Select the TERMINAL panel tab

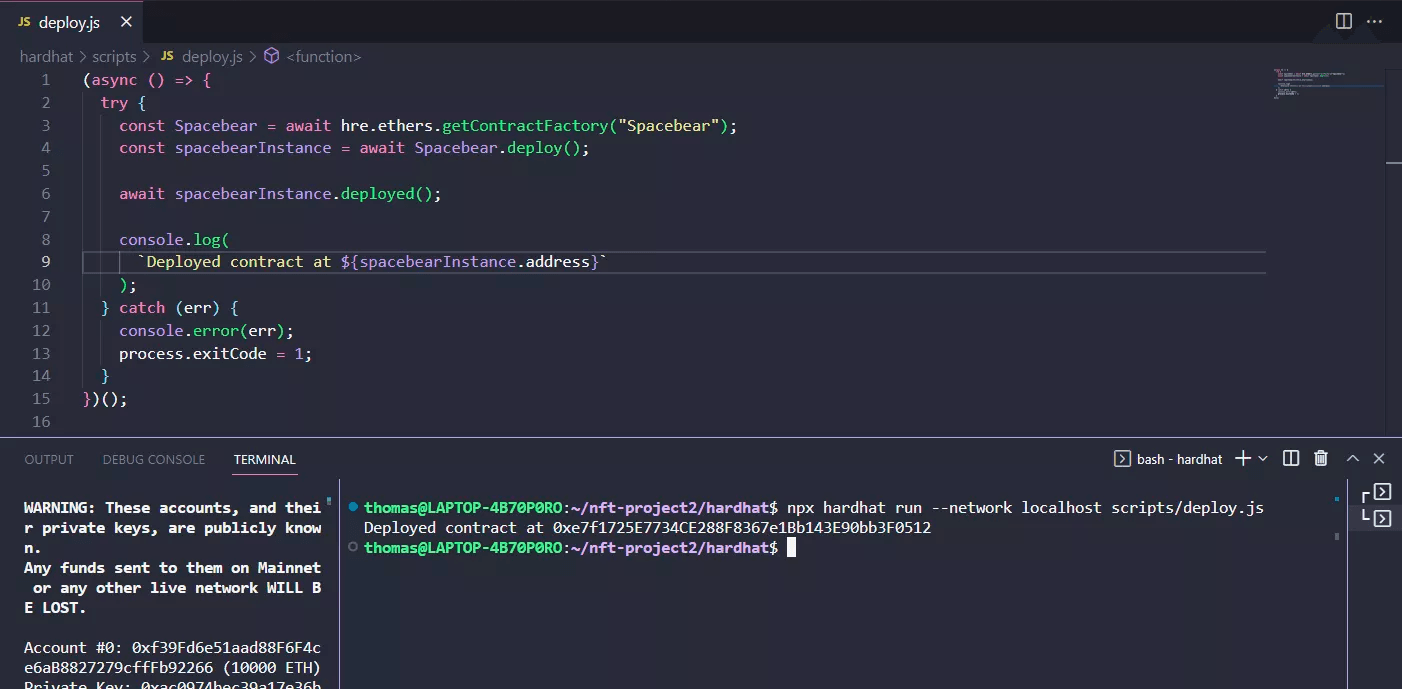pyautogui.click(x=265, y=459)
